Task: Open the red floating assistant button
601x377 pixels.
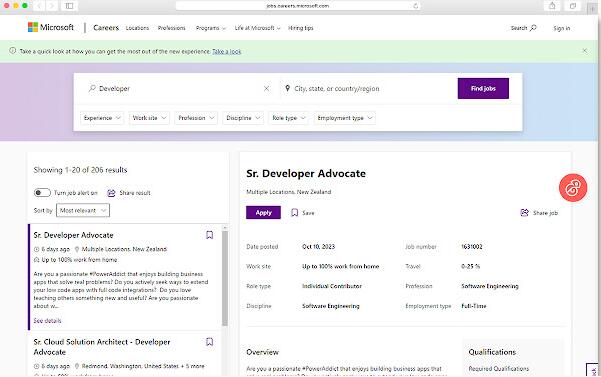Action: [x=573, y=188]
